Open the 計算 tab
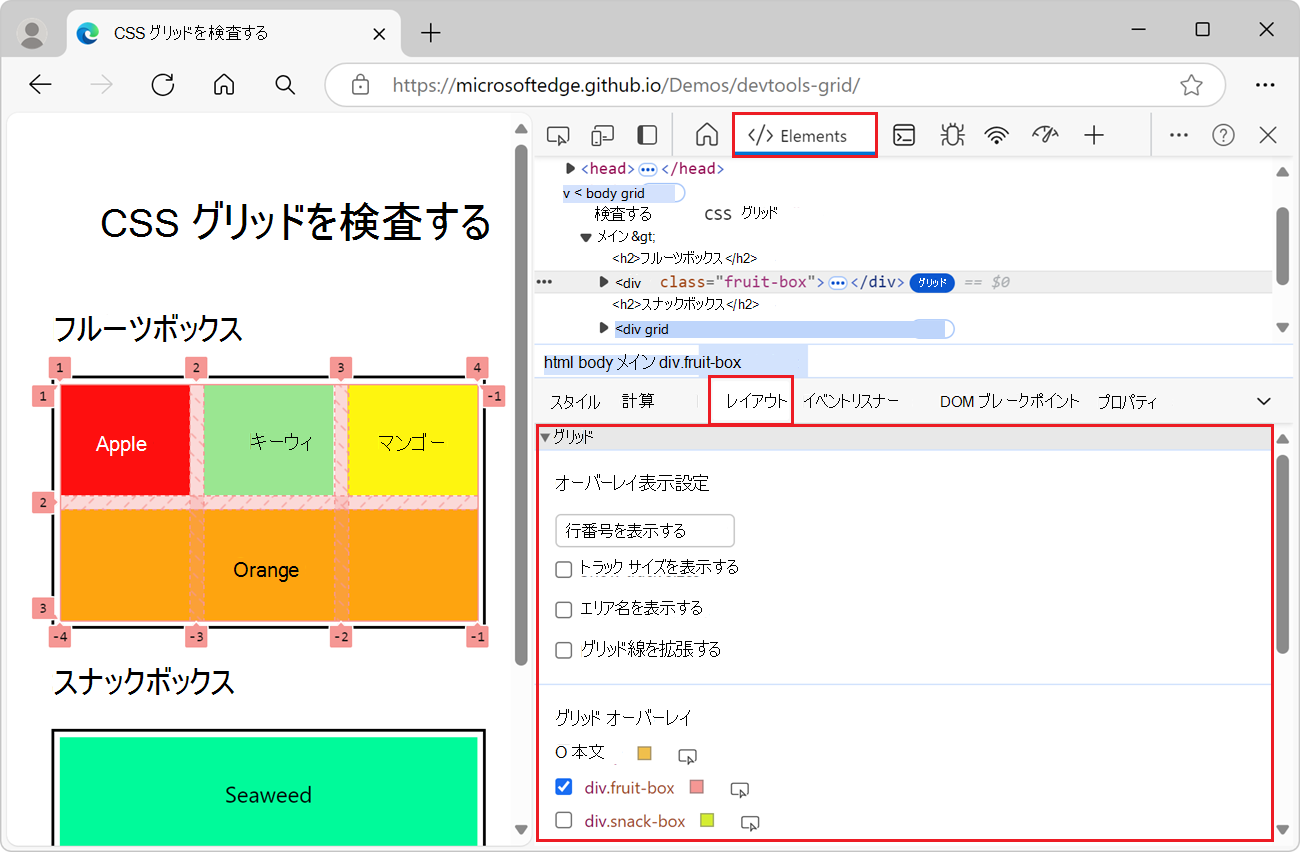 (x=636, y=401)
